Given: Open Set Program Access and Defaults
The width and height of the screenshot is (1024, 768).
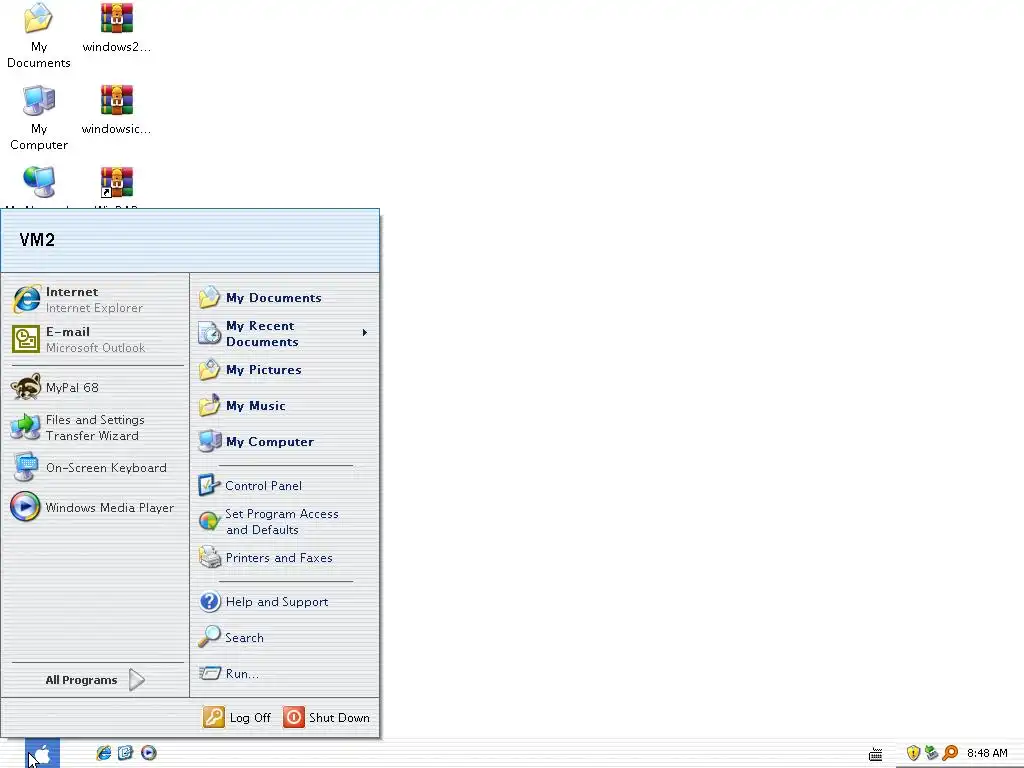Looking at the screenshot, I should (285, 522).
